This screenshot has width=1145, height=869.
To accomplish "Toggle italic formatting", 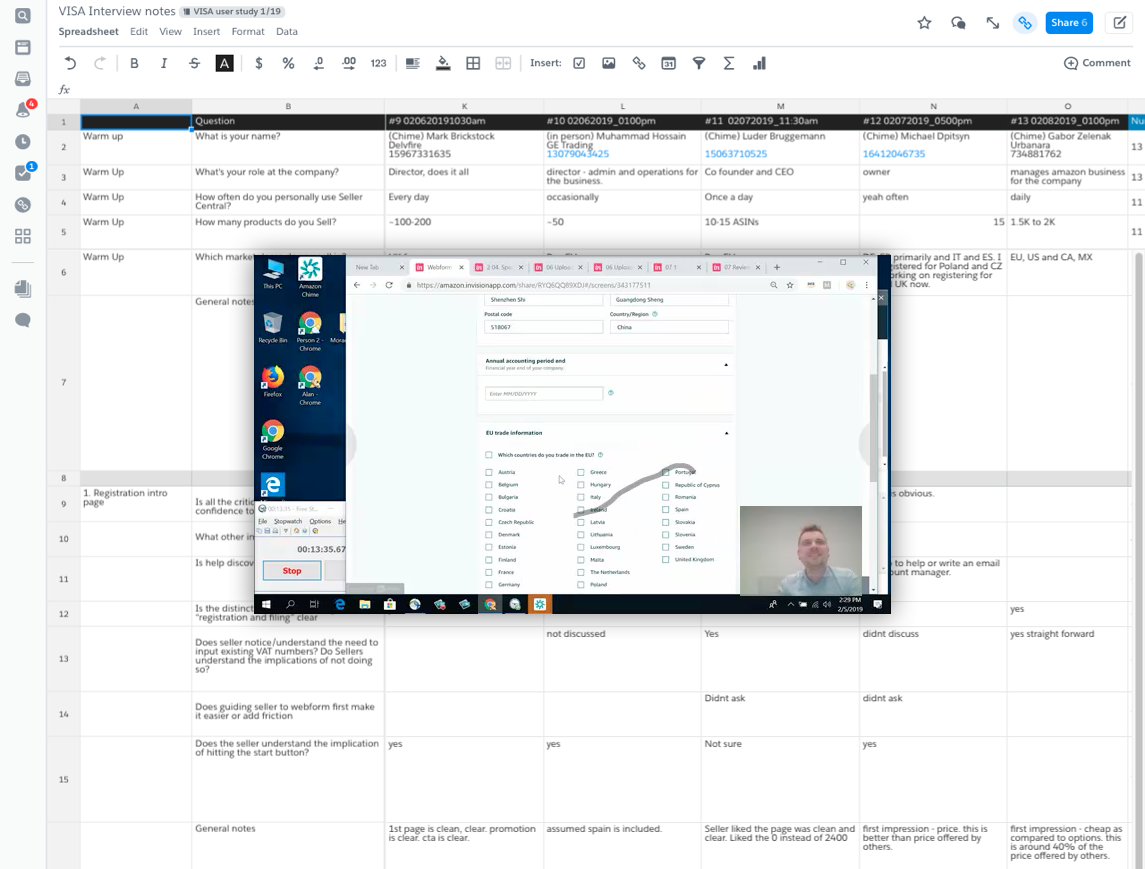I will [x=164, y=64].
